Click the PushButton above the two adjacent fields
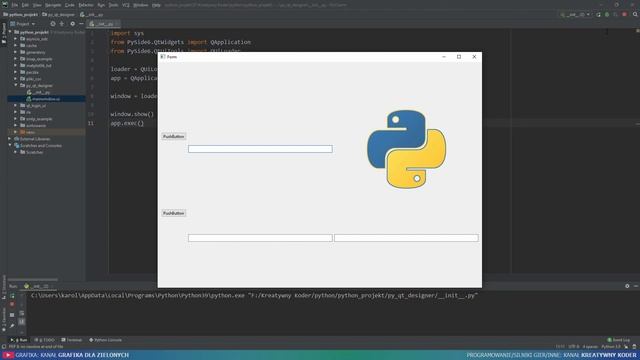 coord(173,213)
